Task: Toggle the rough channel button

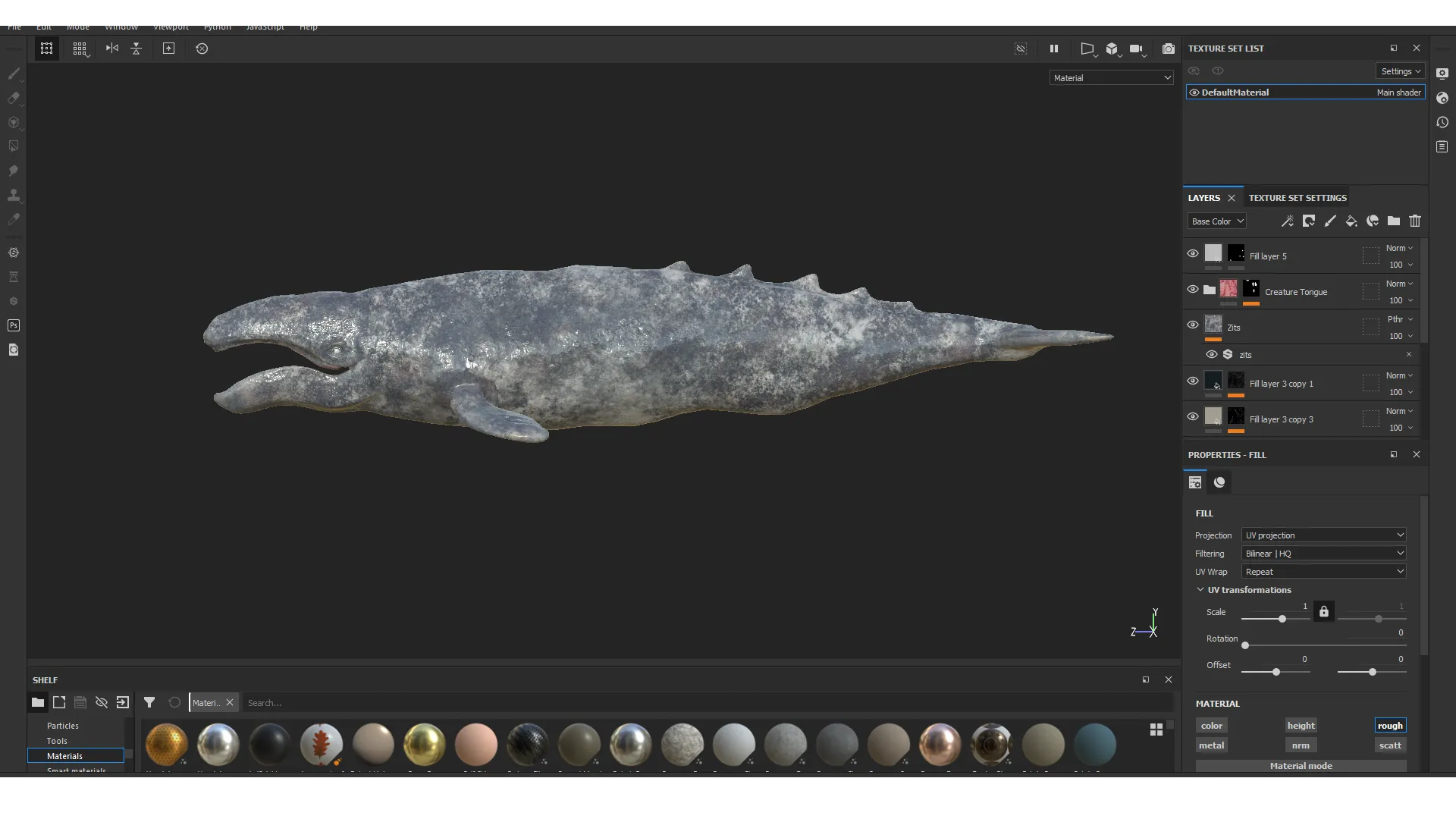Action: (x=1390, y=726)
